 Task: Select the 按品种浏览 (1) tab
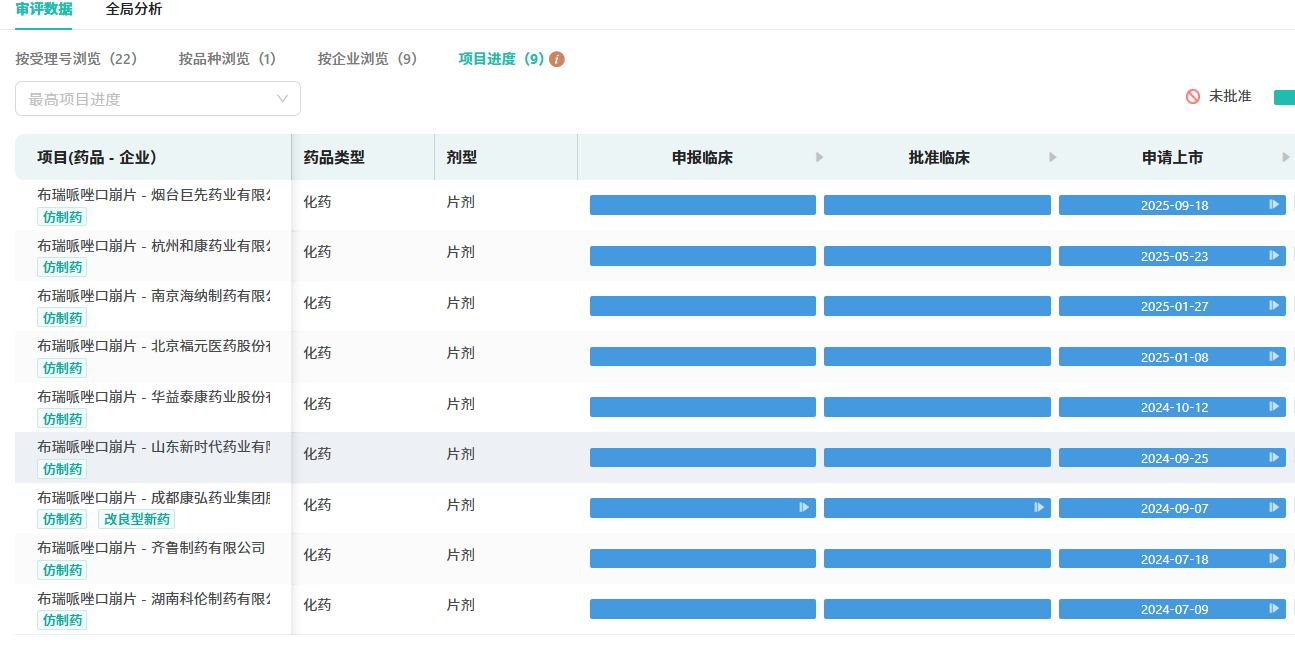click(227, 59)
